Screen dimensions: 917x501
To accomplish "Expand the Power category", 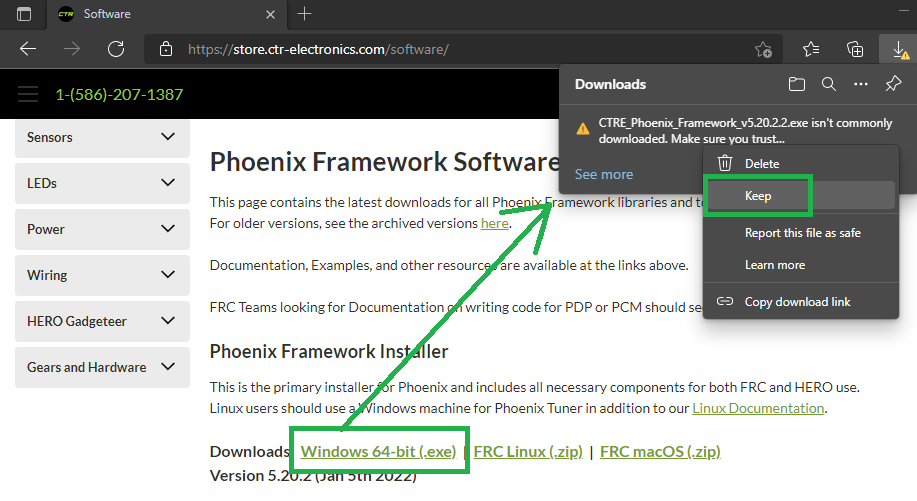I will pos(102,229).
